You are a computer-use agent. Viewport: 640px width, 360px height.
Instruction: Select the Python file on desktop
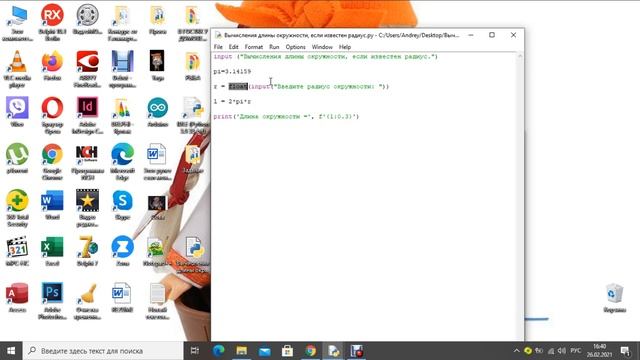pos(193,255)
